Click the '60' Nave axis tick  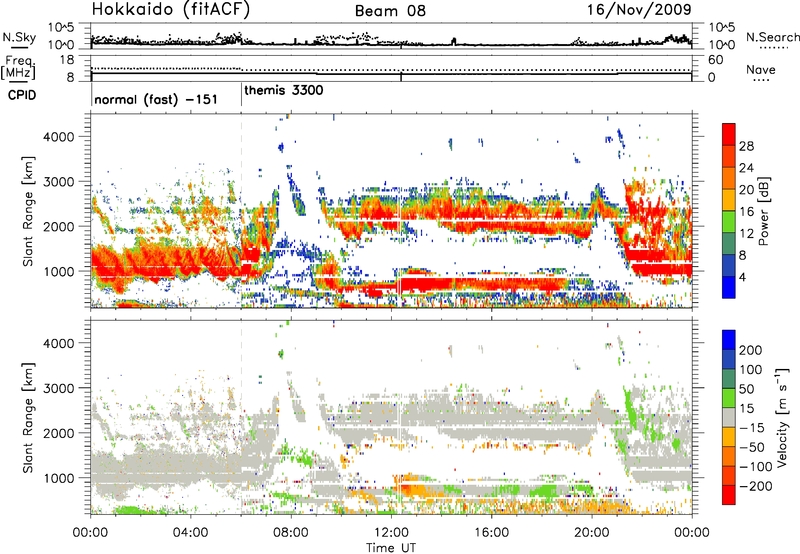click(x=715, y=60)
